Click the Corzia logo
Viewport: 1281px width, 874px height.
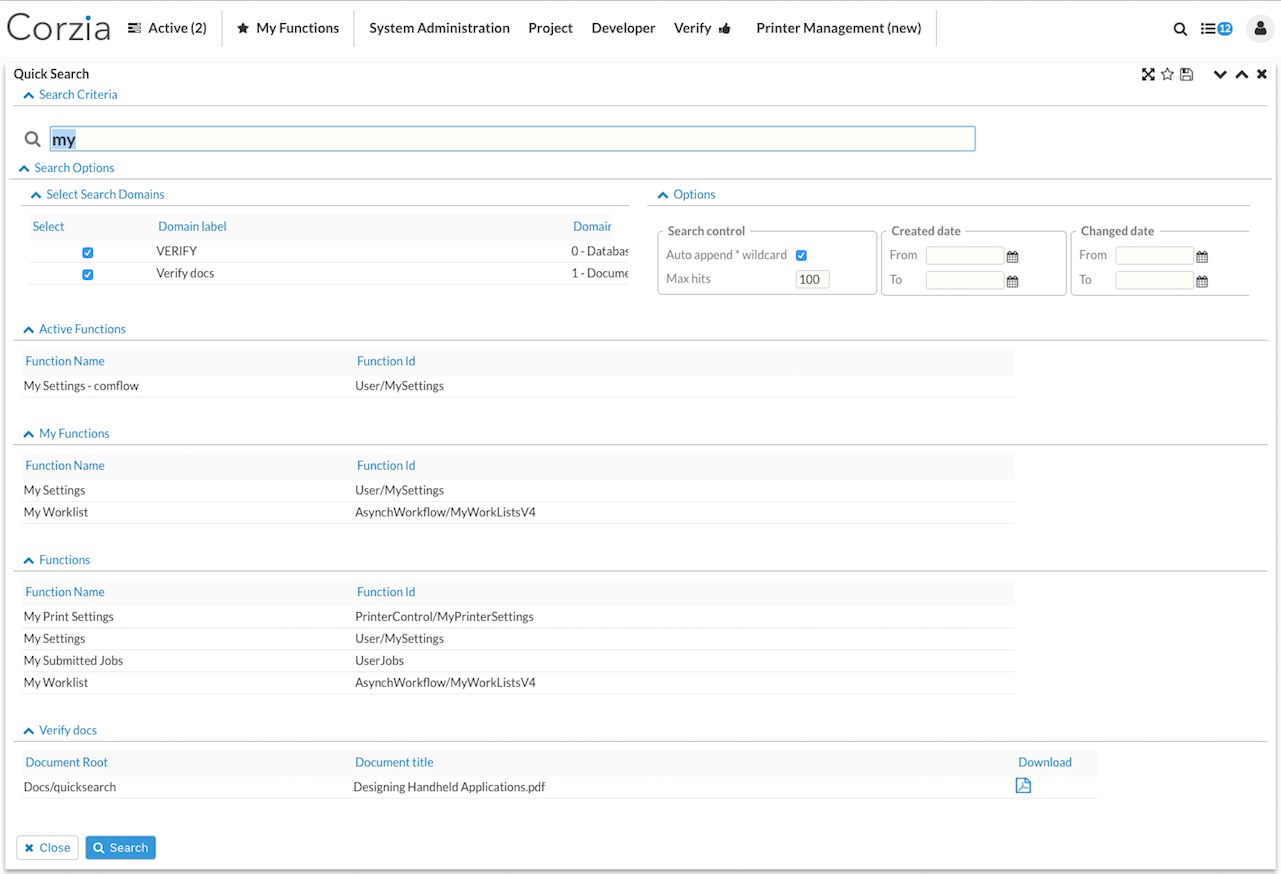58,27
